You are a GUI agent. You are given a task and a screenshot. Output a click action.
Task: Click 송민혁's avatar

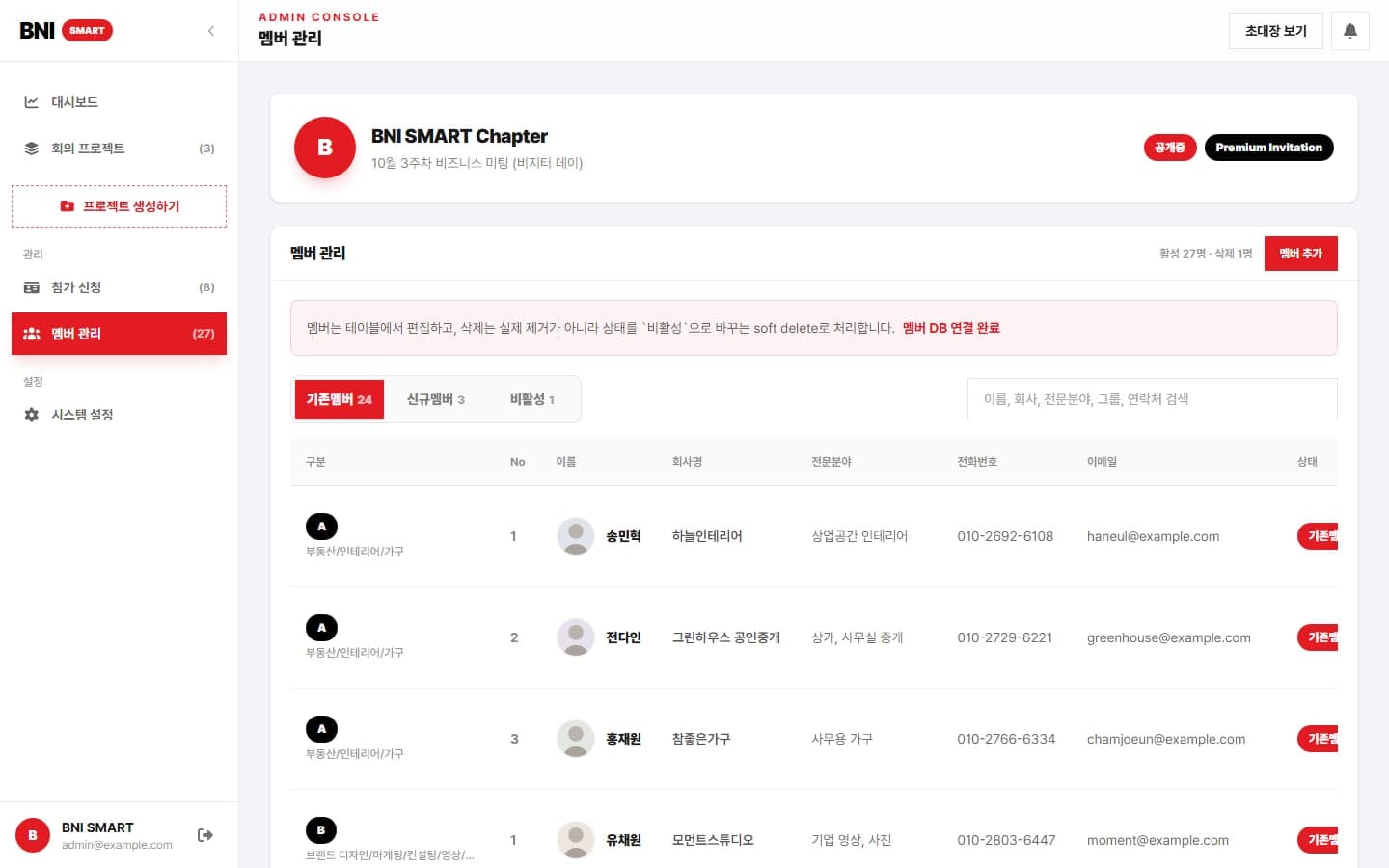click(576, 536)
